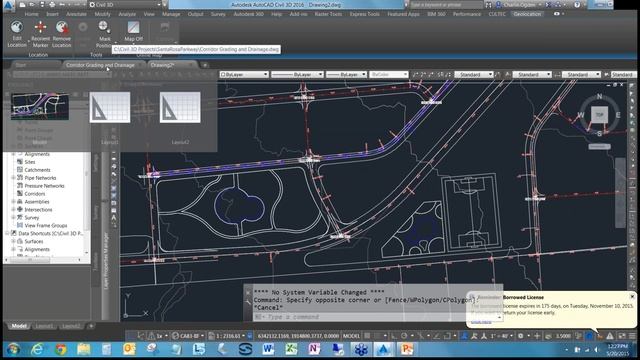The image size is (640, 360).
Task: Open Google Chrome from the taskbar
Action: 61,349
